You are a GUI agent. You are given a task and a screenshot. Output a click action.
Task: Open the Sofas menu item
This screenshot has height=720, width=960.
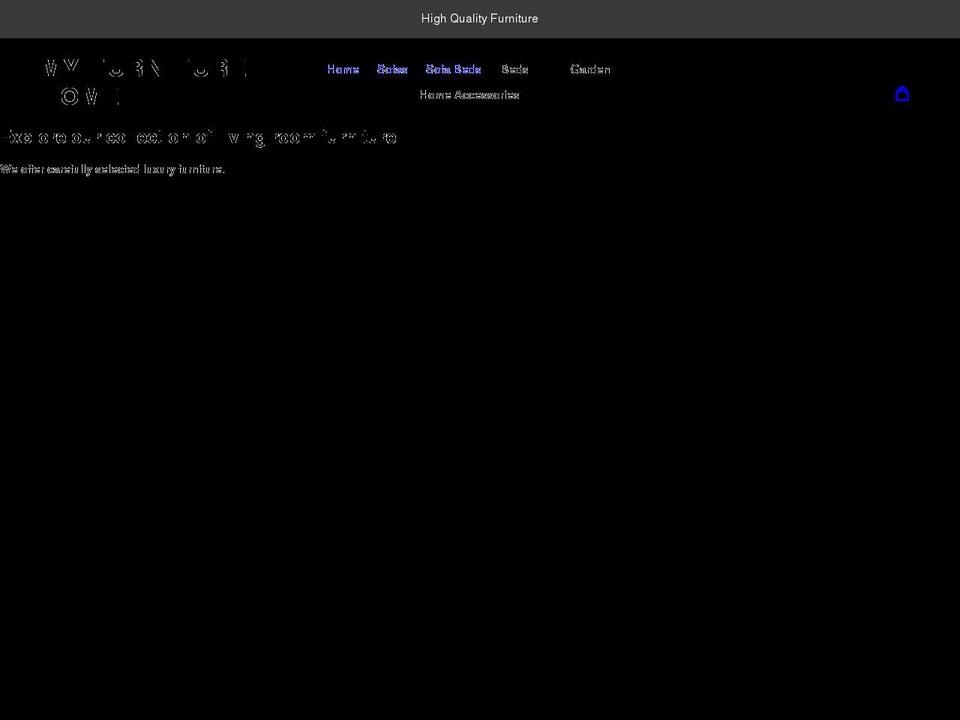coord(392,69)
